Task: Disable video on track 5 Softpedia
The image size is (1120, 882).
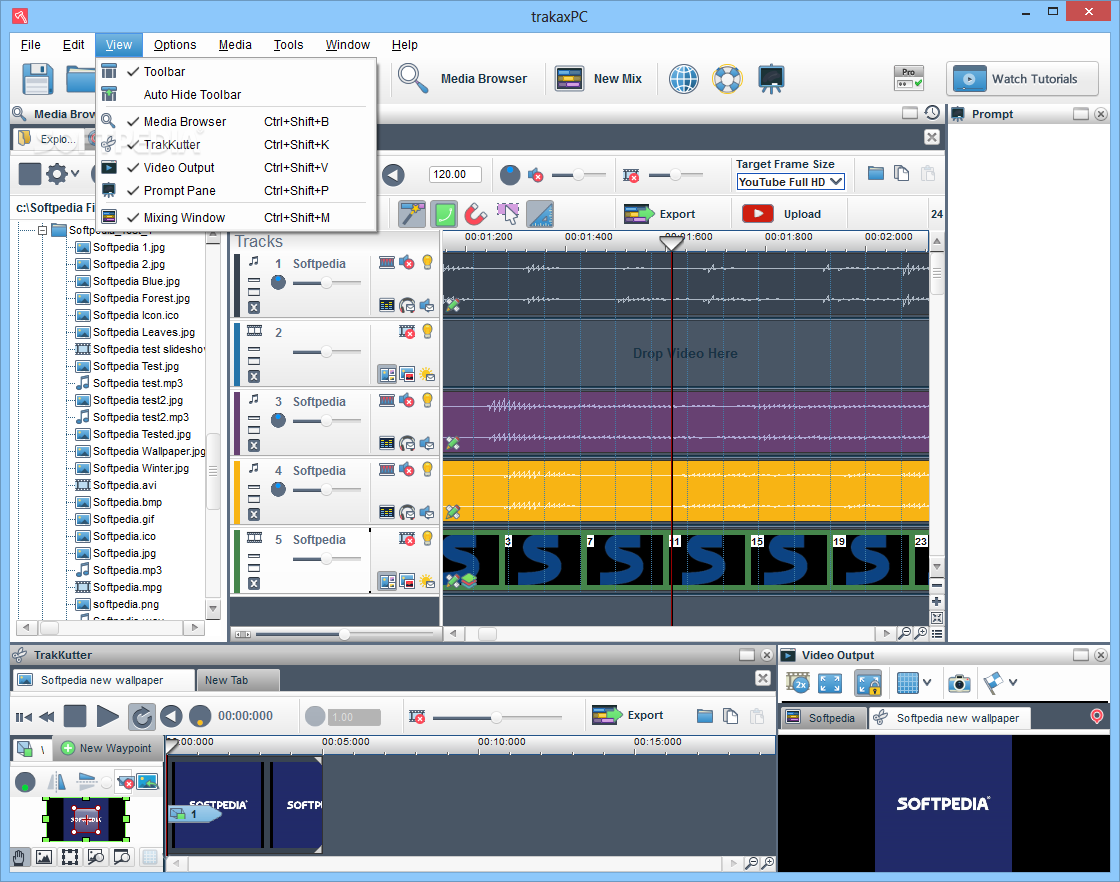Action: 407,538
